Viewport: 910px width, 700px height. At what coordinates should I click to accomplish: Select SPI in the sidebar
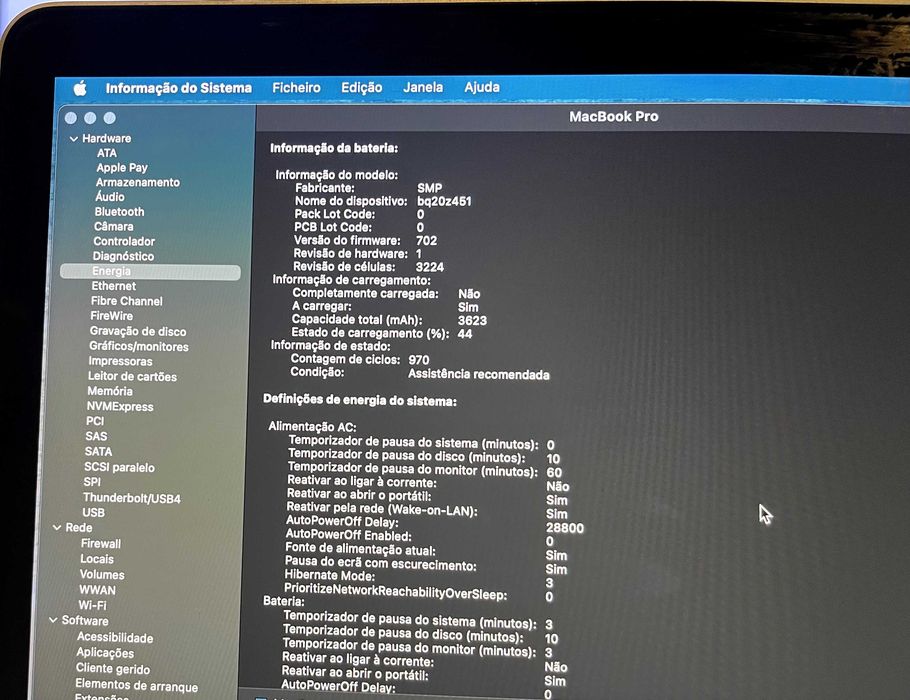[x=92, y=482]
